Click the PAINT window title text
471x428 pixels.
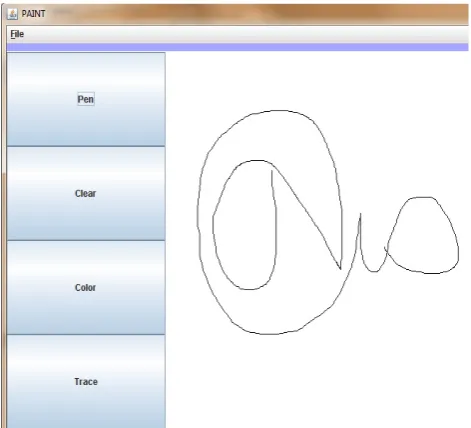coord(33,14)
